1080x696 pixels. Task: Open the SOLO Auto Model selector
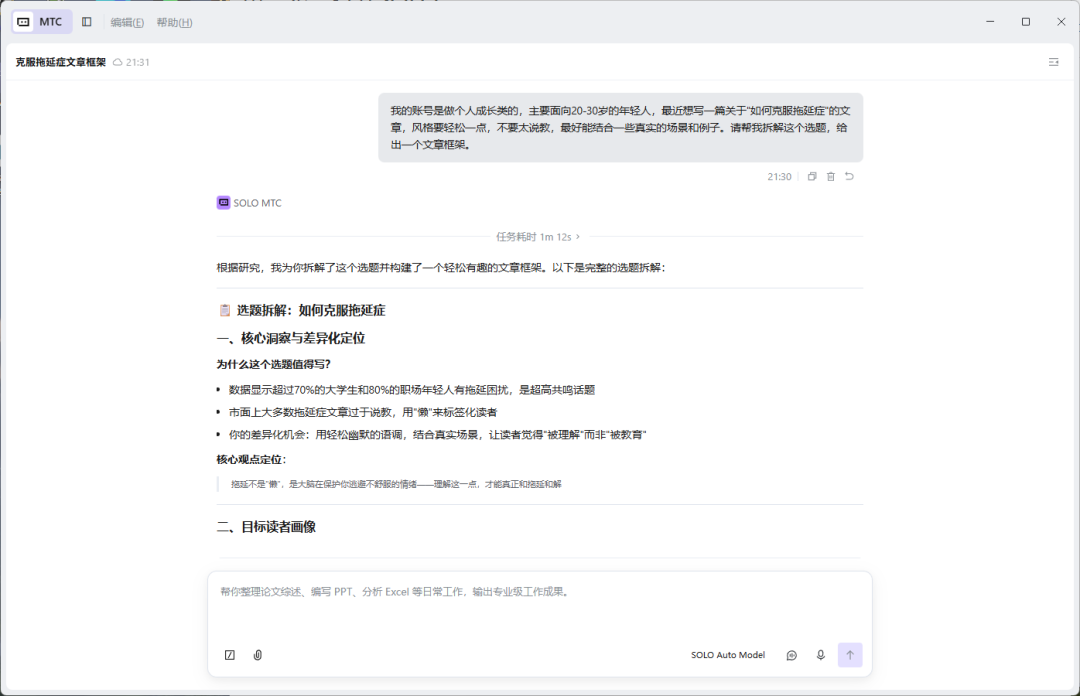[728, 655]
